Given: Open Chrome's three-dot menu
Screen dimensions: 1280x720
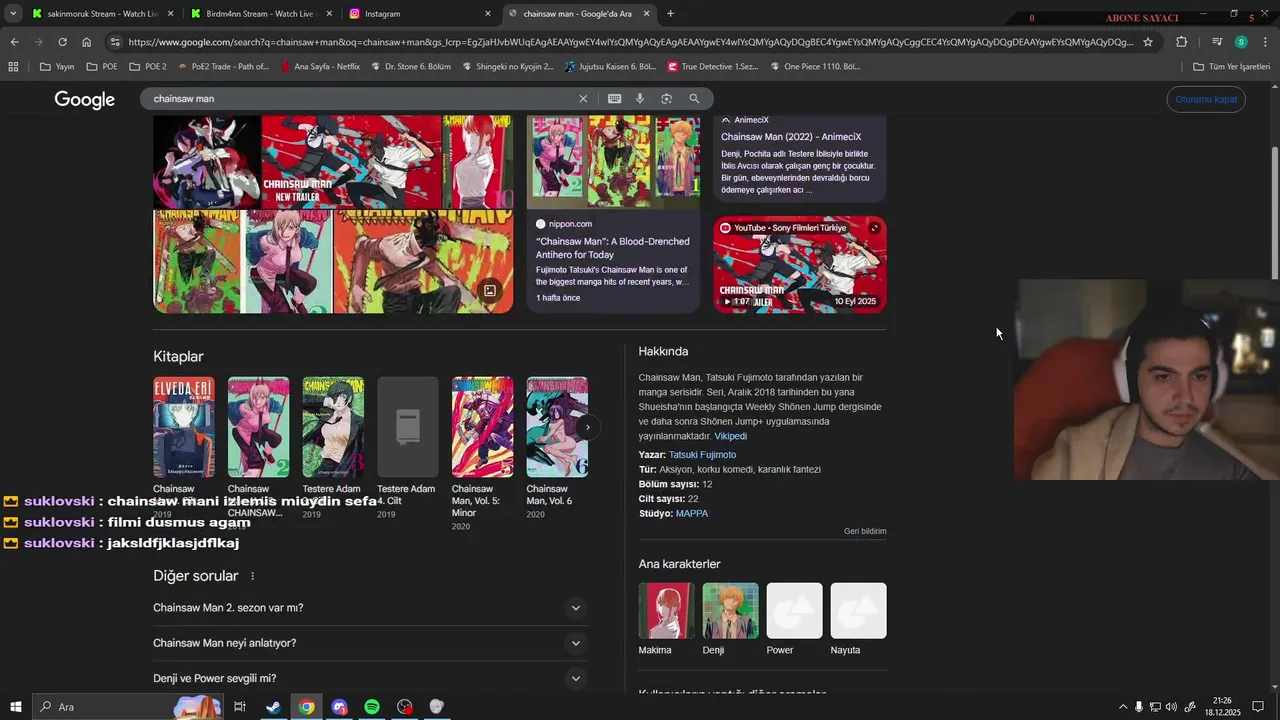Looking at the screenshot, I should [x=1266, y=42].
